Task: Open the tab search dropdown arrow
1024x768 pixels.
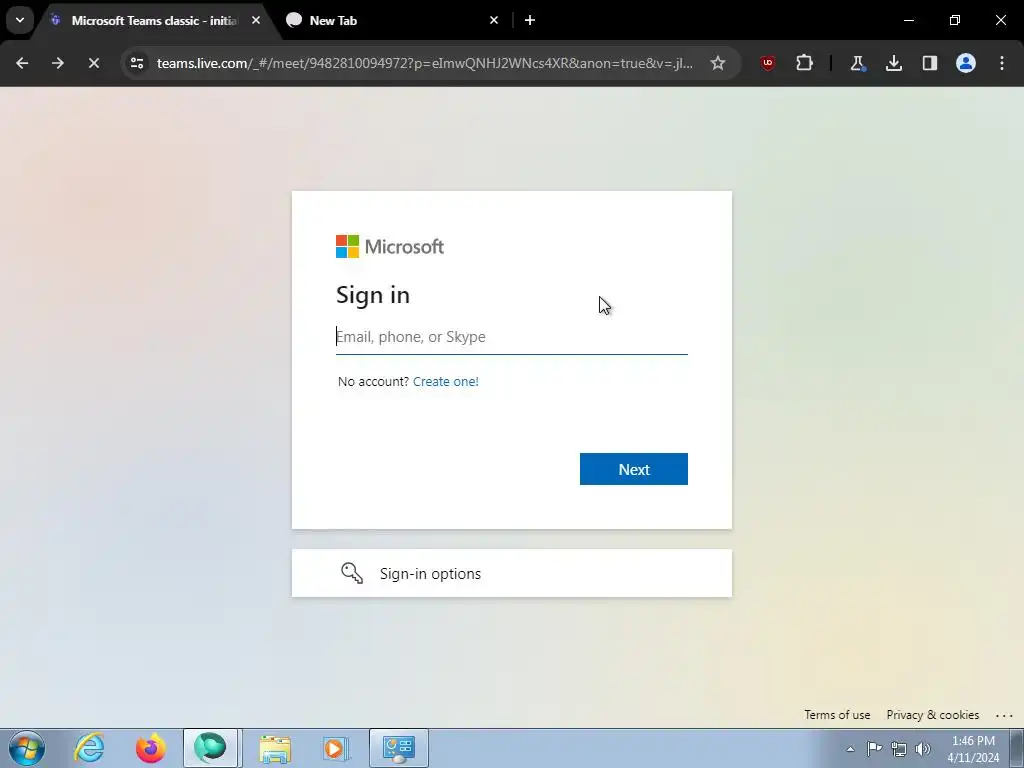Action: tap(20, 20)
